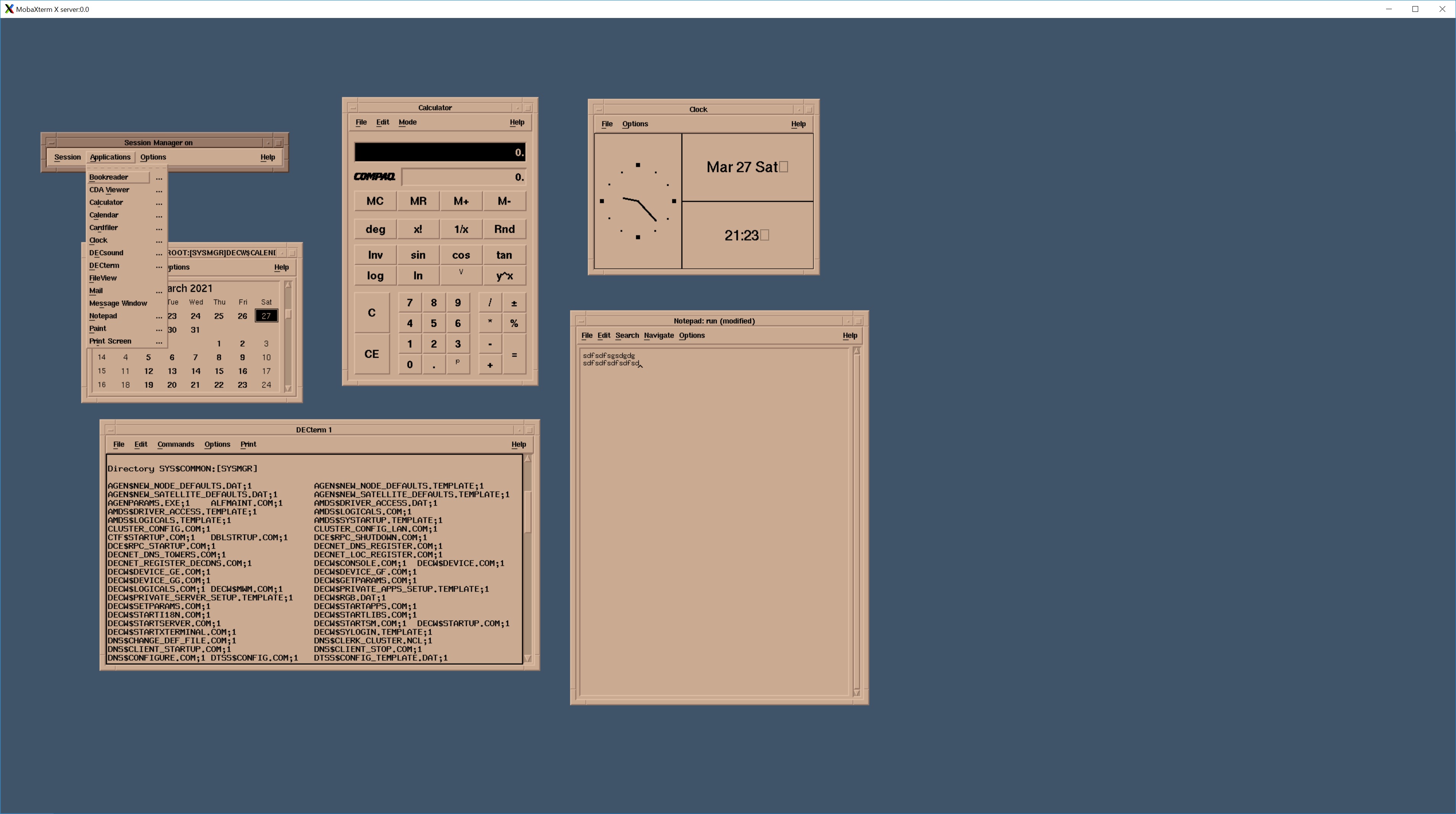
Task: Toggle the deg angle mode key
Action: 375,230
